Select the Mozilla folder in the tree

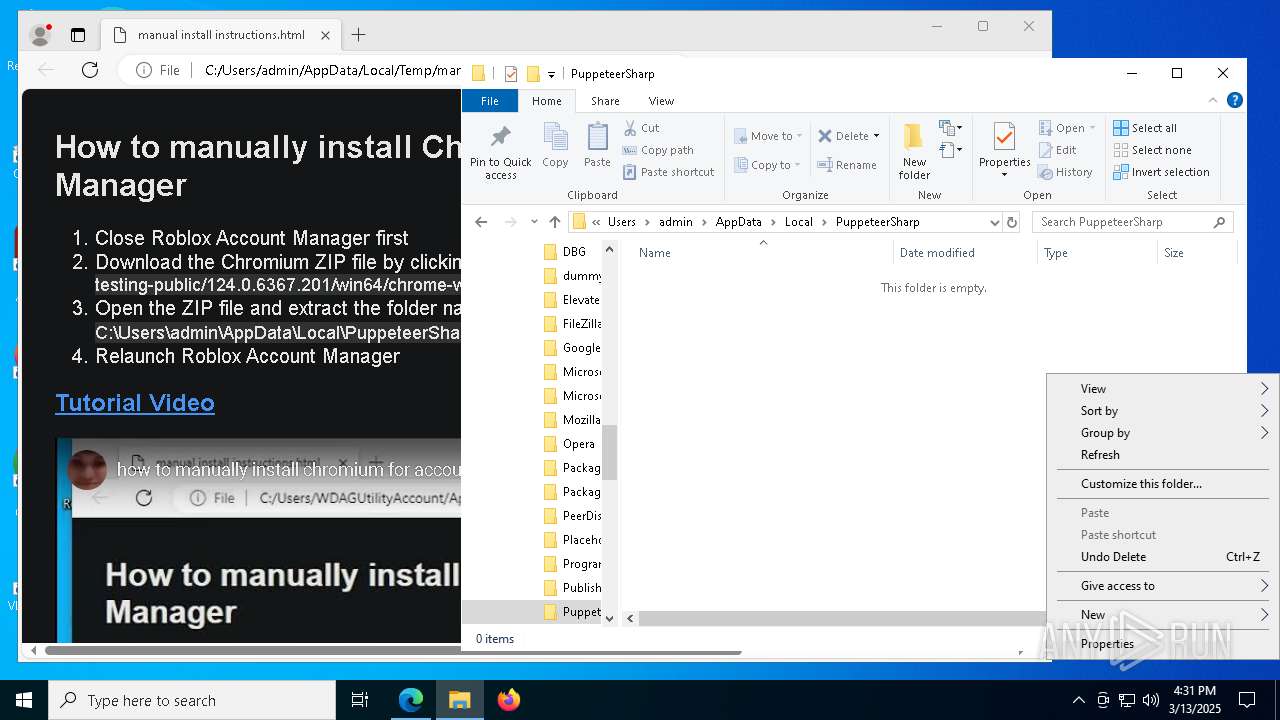[572, 420]
